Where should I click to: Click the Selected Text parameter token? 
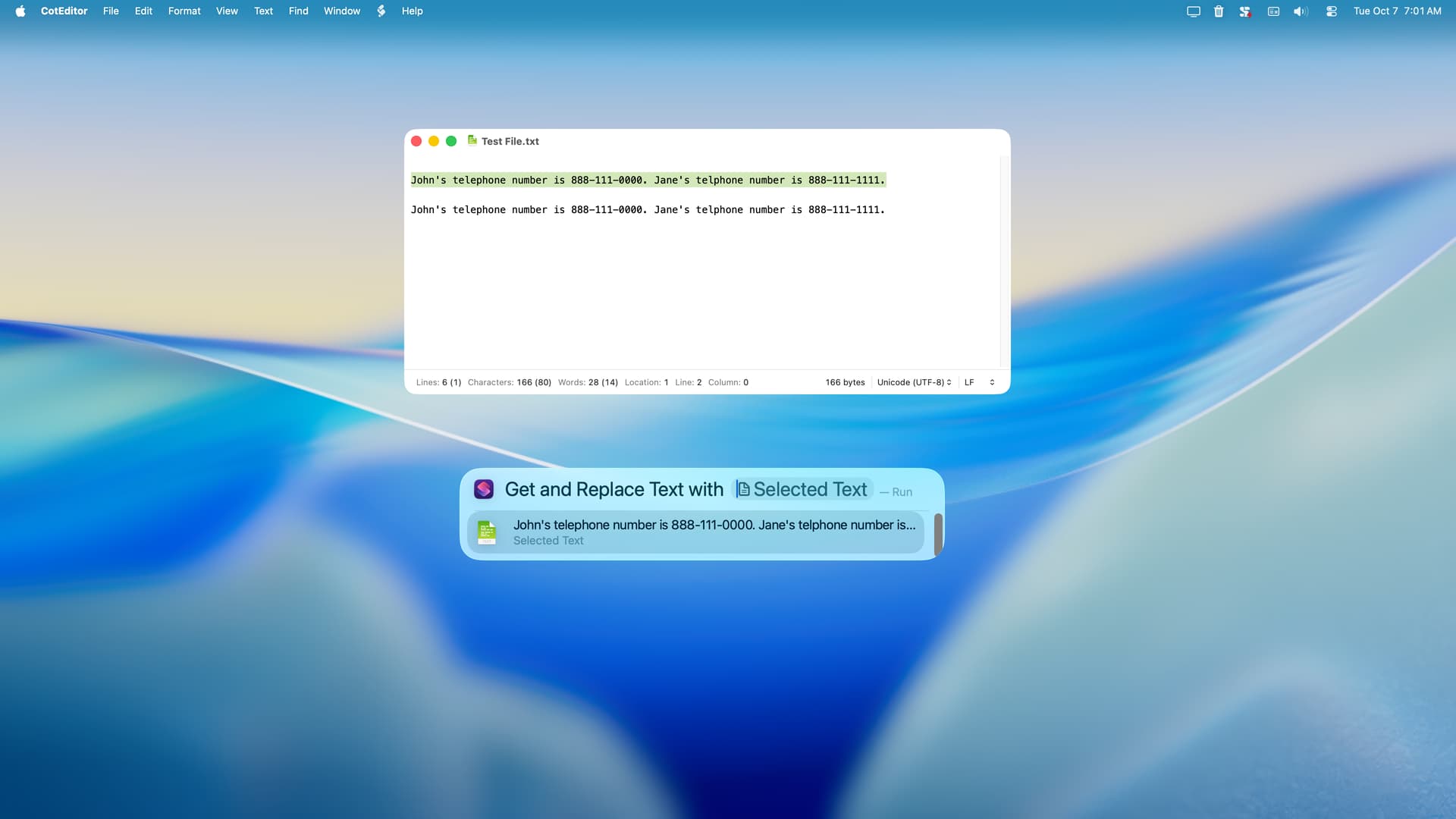(802, 489)
